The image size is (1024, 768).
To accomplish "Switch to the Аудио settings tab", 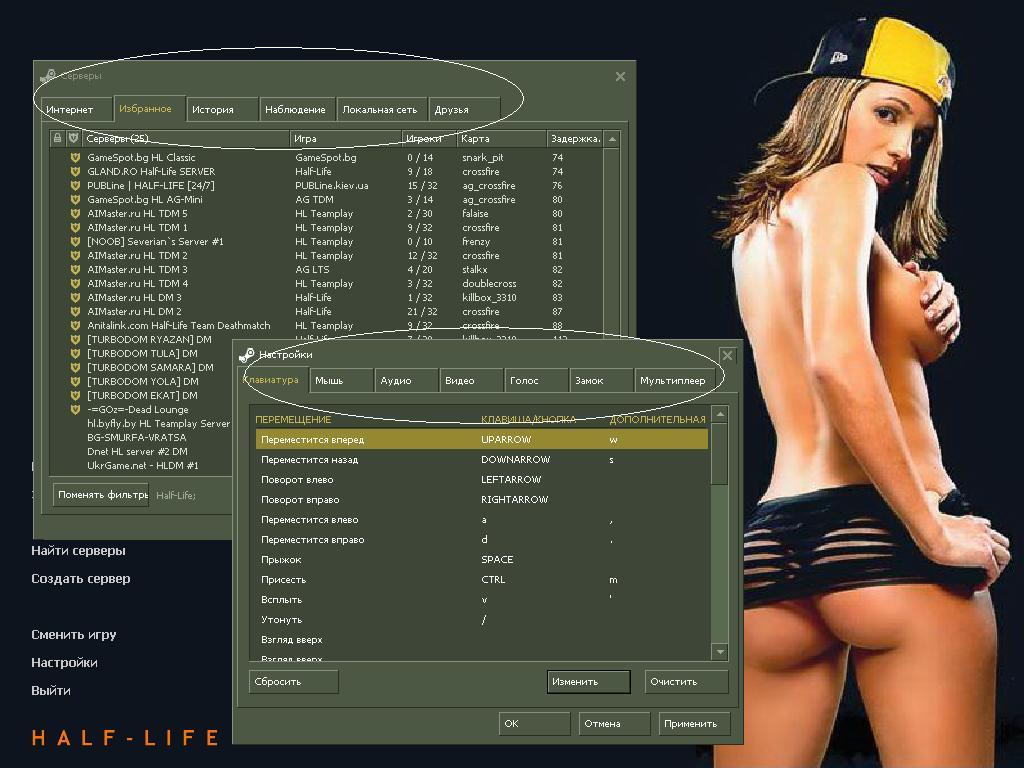I will tap(406, 380).
